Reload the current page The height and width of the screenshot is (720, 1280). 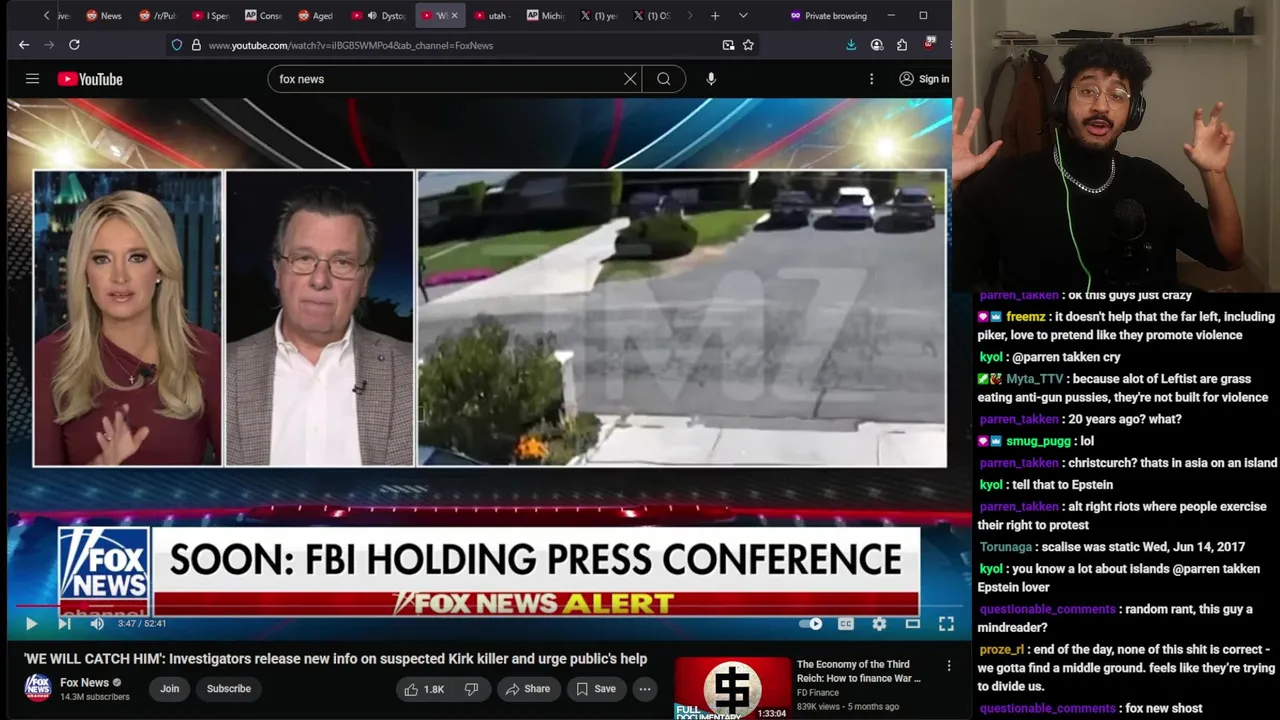click(74, 45)
